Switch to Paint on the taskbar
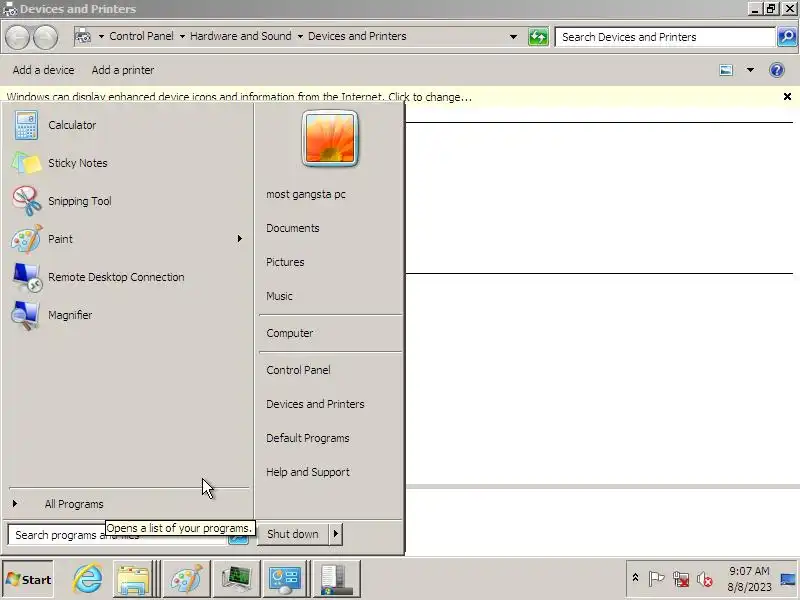Image resolution: width=800 pixels, height=600 pixels. [186, 579]
